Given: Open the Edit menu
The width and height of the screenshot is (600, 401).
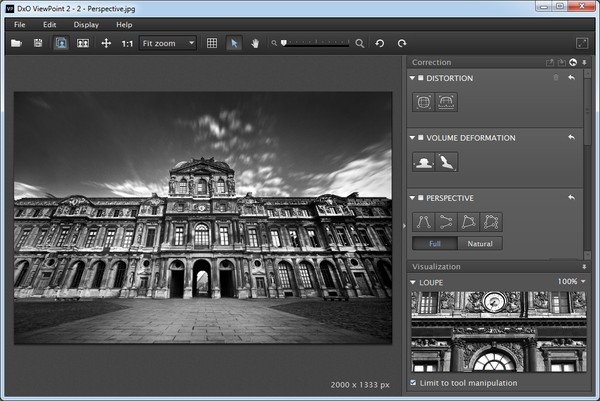Looking at the screenshot, I should pos(50,24).
